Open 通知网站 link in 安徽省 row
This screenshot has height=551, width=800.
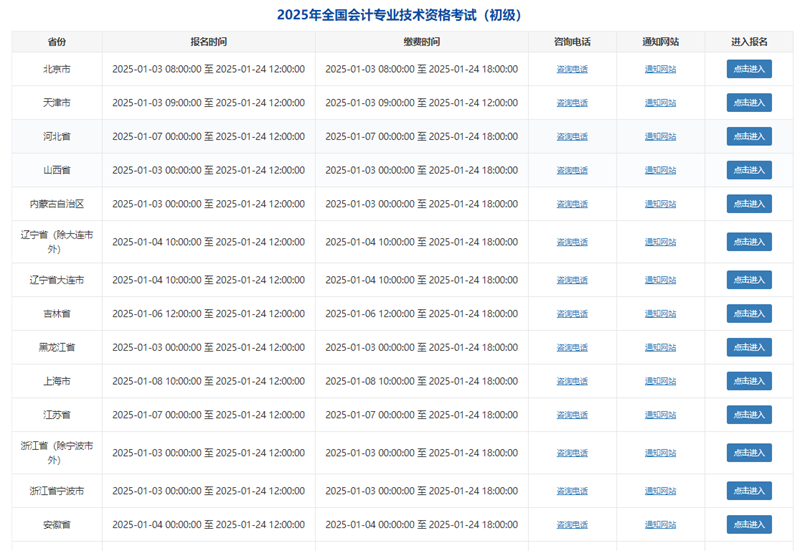click(660, 524)
